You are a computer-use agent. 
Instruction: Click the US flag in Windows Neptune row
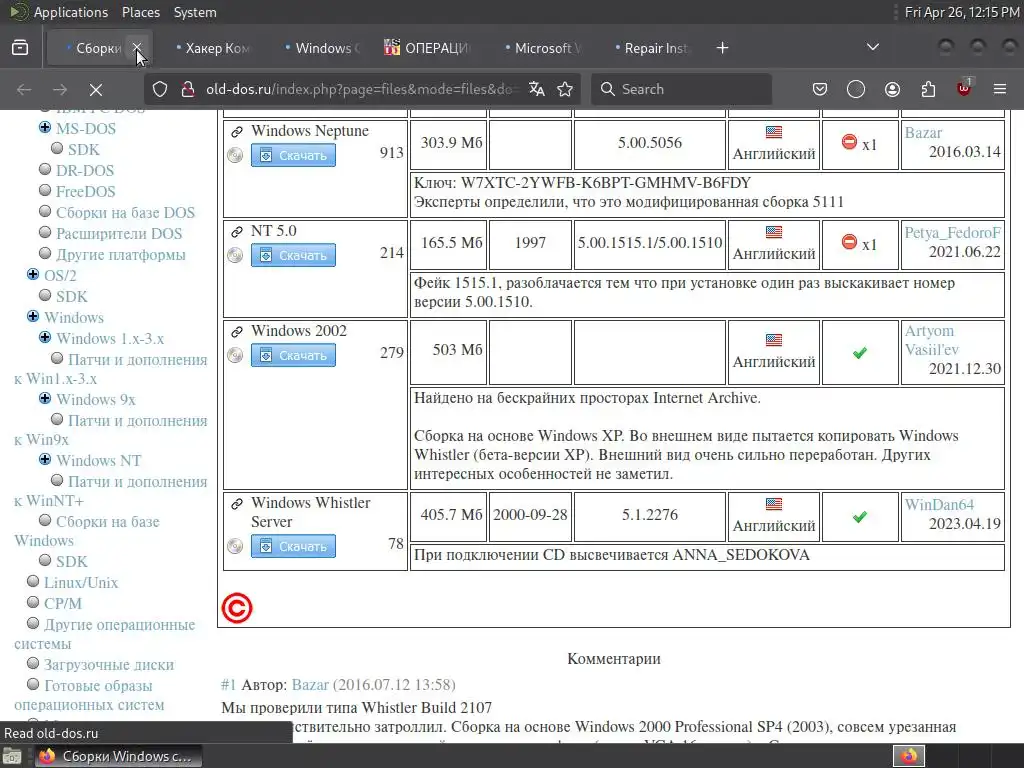774,132
